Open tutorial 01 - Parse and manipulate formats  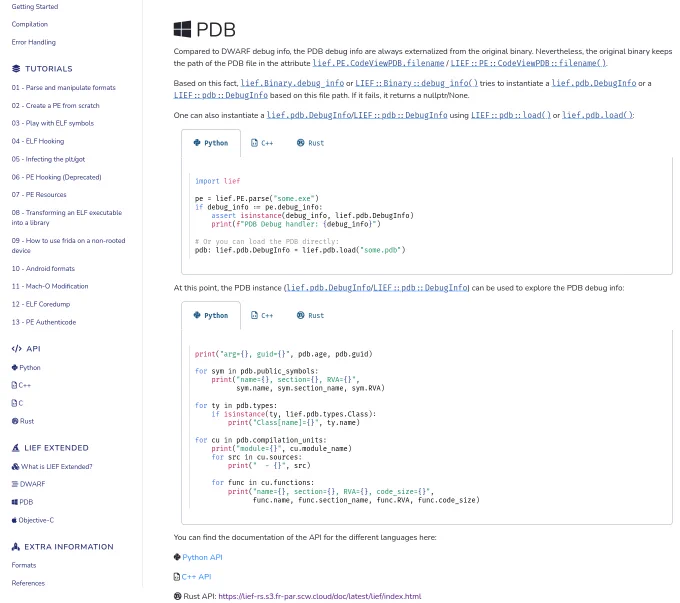63,88
